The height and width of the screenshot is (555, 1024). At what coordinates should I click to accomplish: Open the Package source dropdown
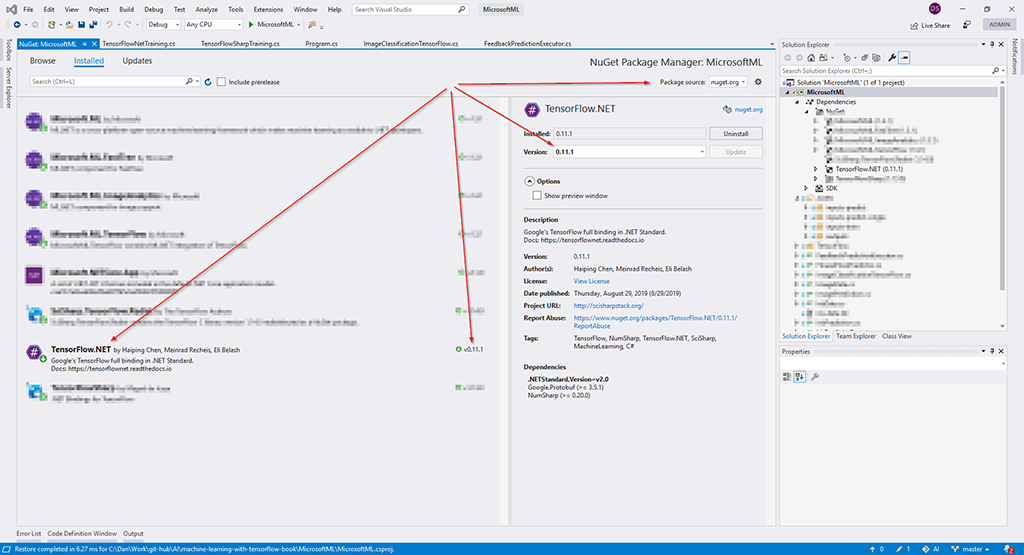coord(728,81)
